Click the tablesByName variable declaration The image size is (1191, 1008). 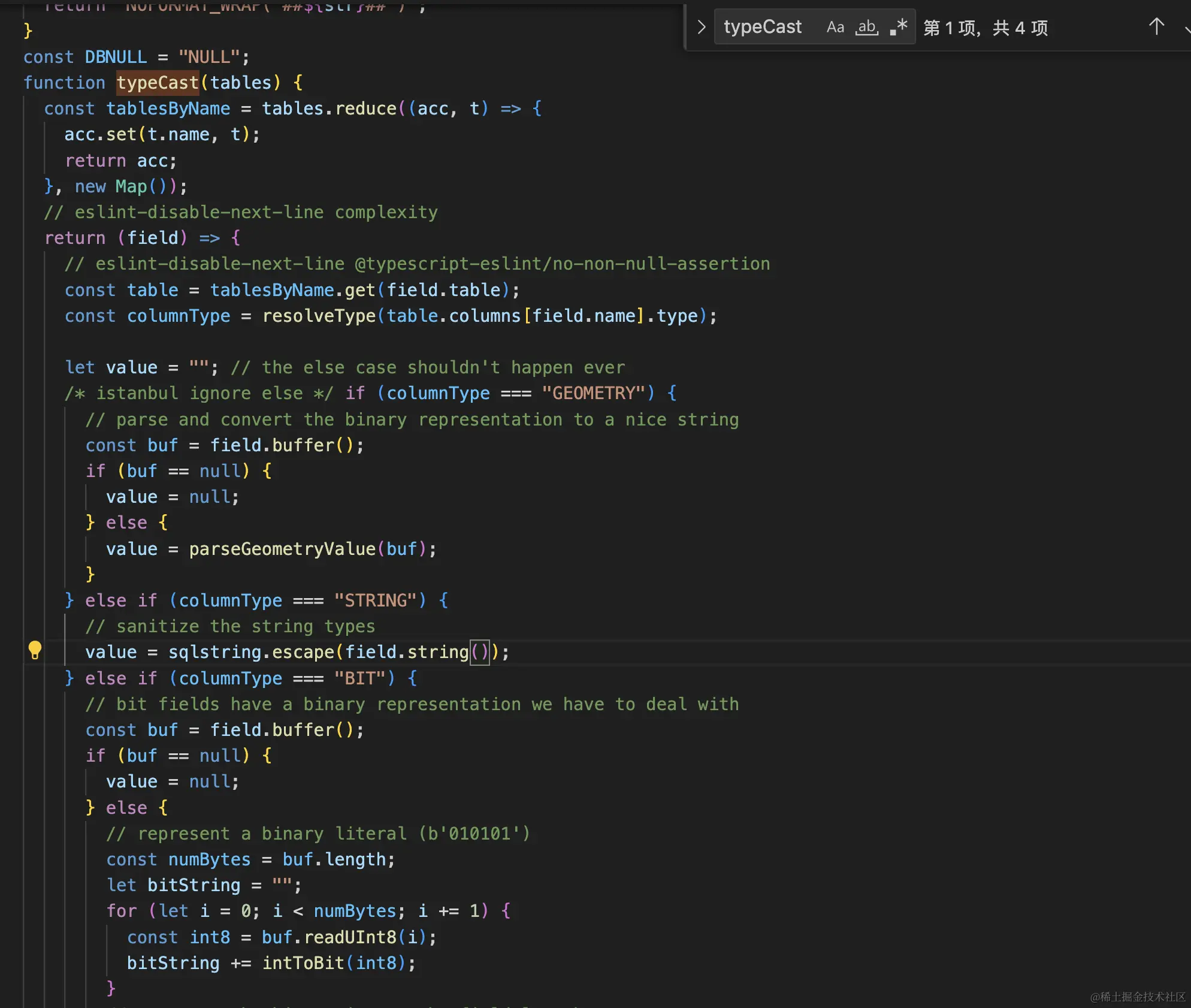tap(168, 108)
